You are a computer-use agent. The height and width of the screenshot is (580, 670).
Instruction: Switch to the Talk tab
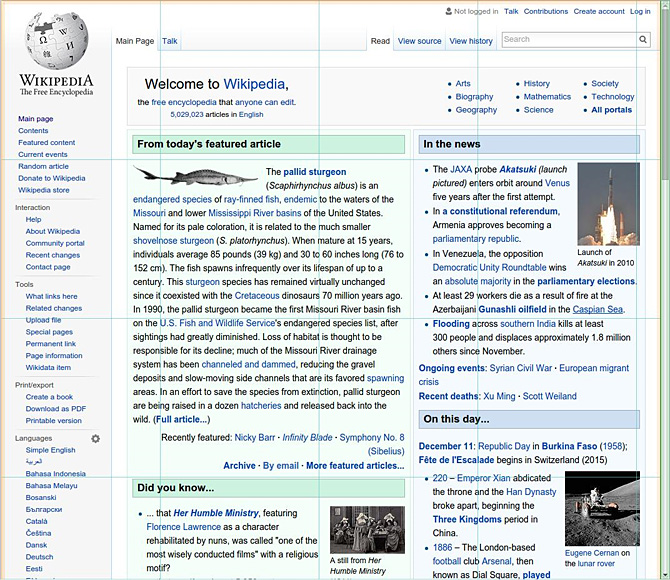[x=170, y=41]
